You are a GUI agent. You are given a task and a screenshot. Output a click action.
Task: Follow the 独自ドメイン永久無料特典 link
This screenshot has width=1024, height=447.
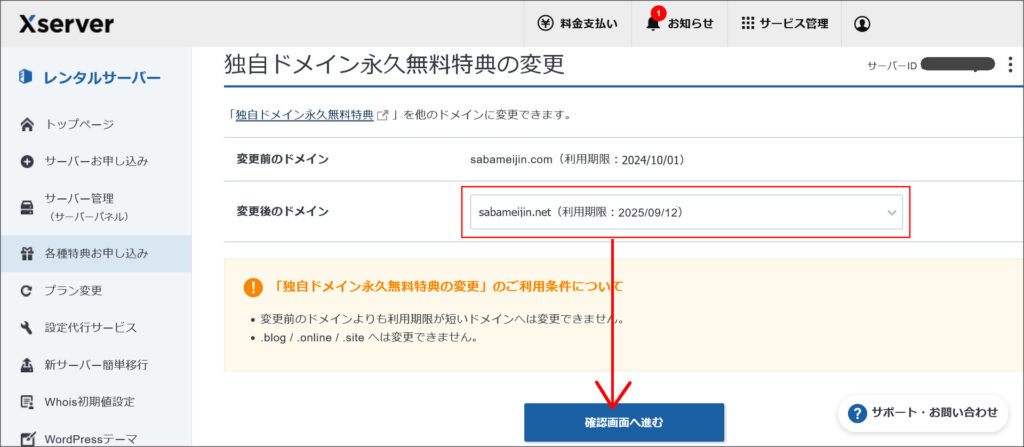click(x=304, y=116)
